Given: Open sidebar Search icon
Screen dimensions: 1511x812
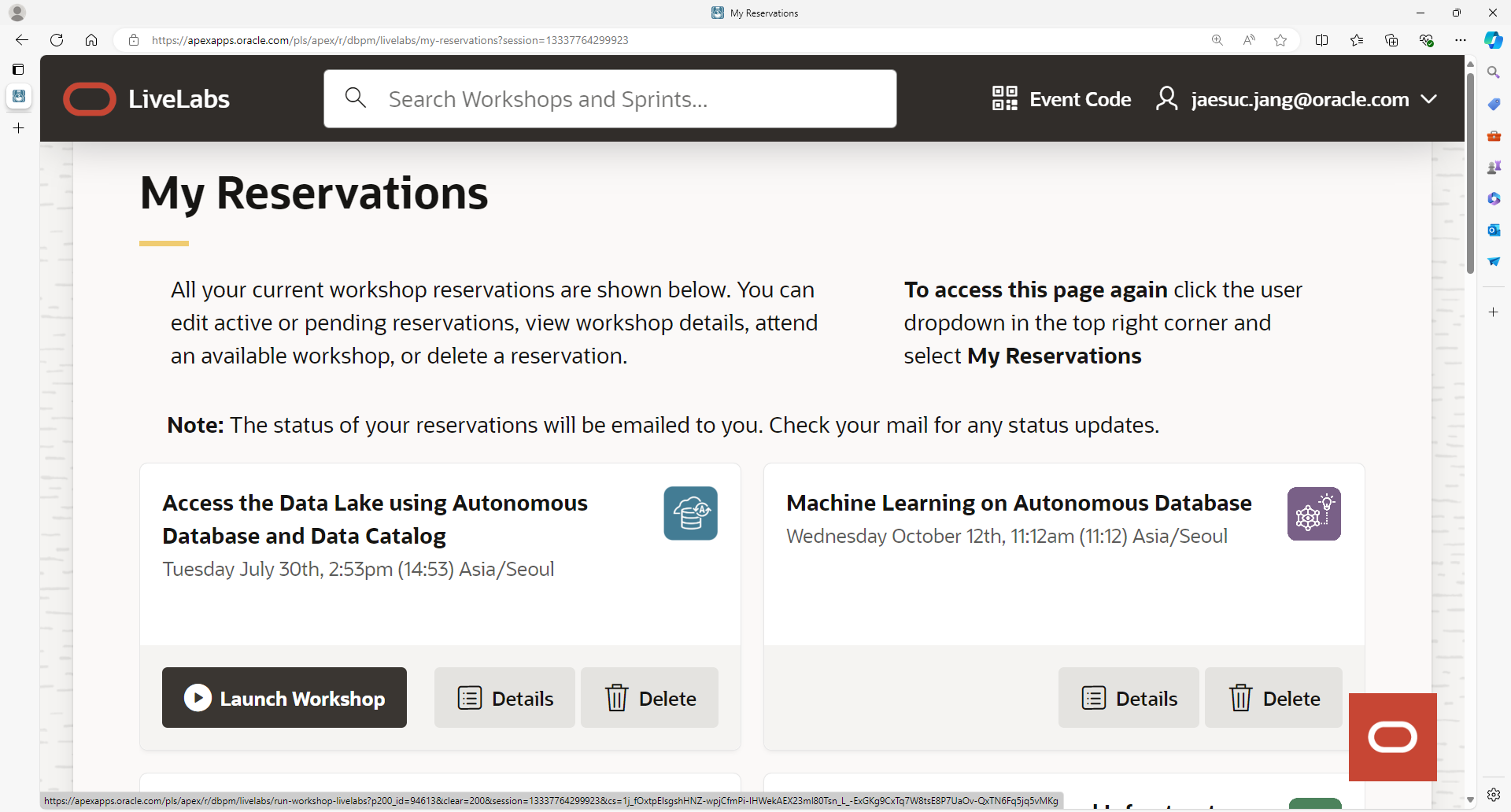Looking at the screenshot, I should pos(1494,72).
